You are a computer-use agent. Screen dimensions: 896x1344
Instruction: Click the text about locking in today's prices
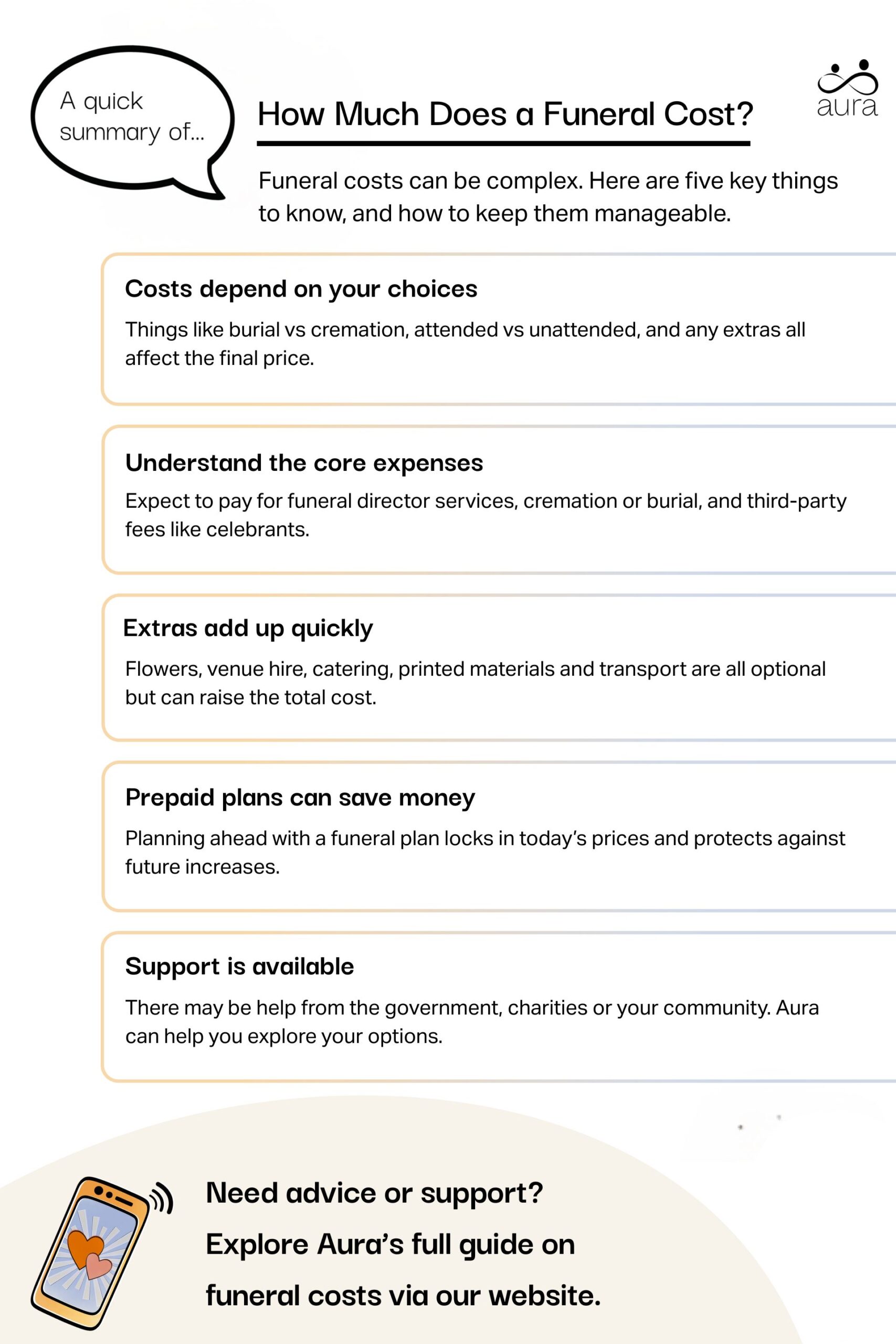484,852
